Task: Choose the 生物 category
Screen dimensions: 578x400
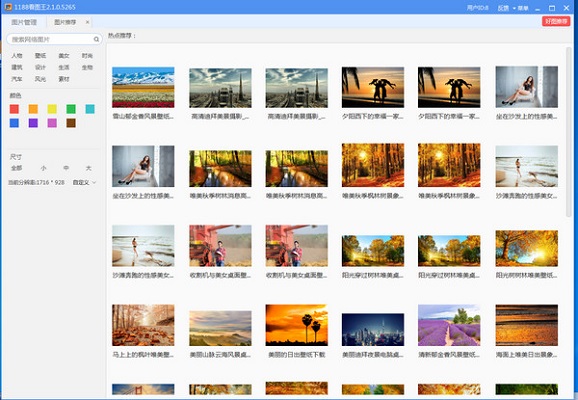Action: [x=87, y=67]
